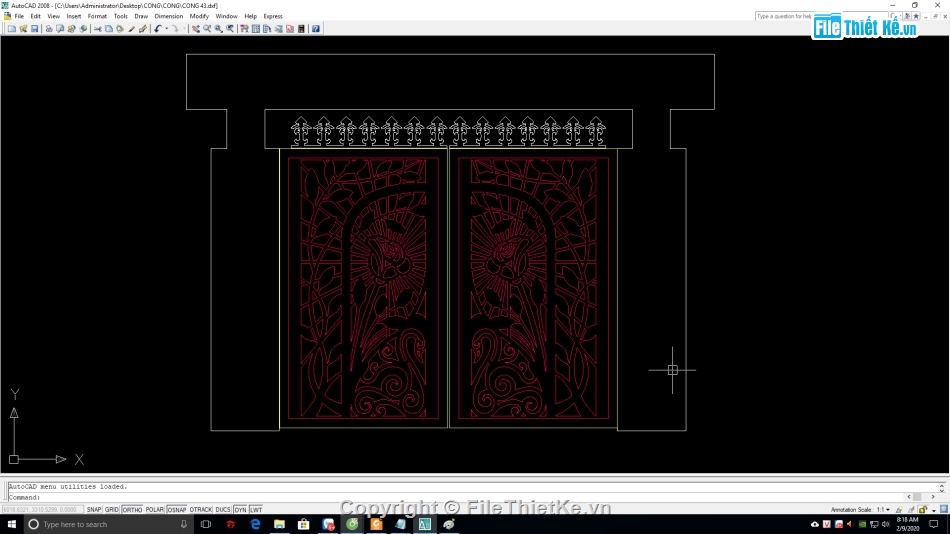Activate the Match Properties brush icon
This screenshot has height=534, width=950.
(x=131, y=28)
